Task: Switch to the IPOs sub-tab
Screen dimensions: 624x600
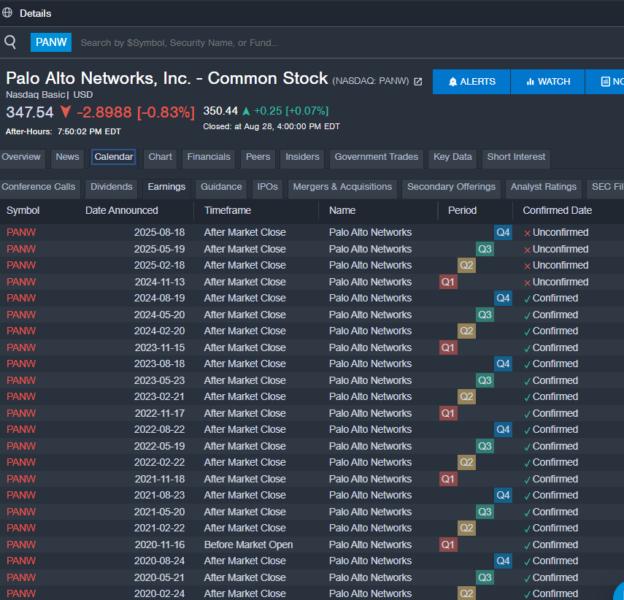Action: point(267,187)
